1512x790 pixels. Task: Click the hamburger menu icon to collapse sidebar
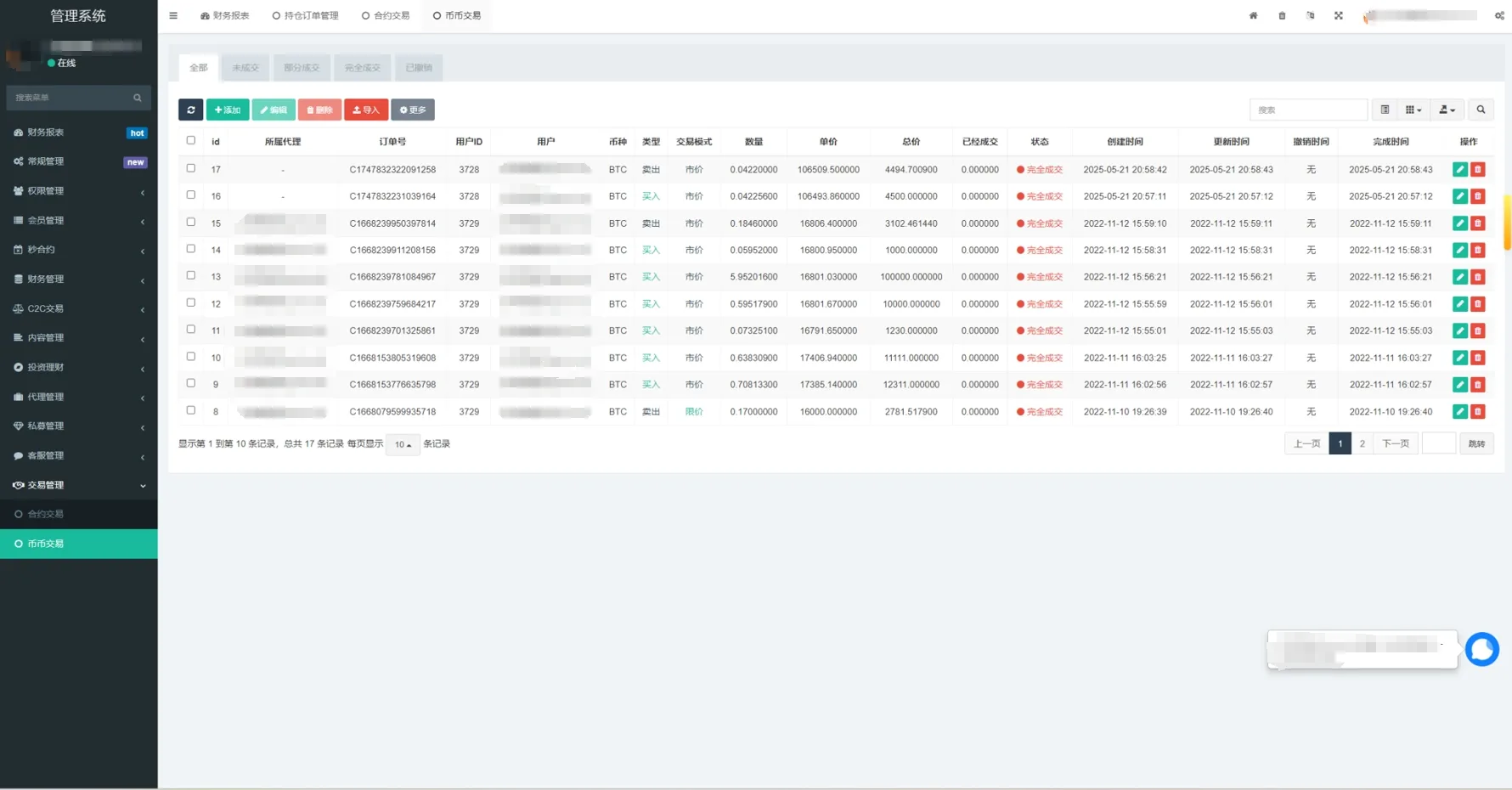tap(173, 15)
